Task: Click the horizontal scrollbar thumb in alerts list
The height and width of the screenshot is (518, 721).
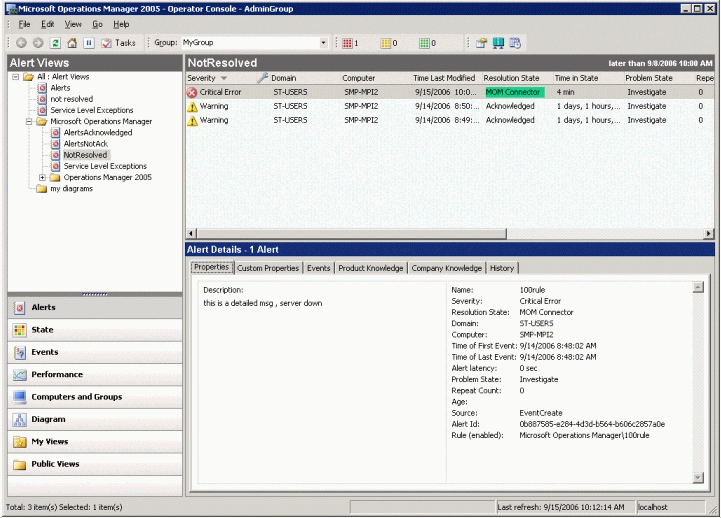Action: (352, 233)
